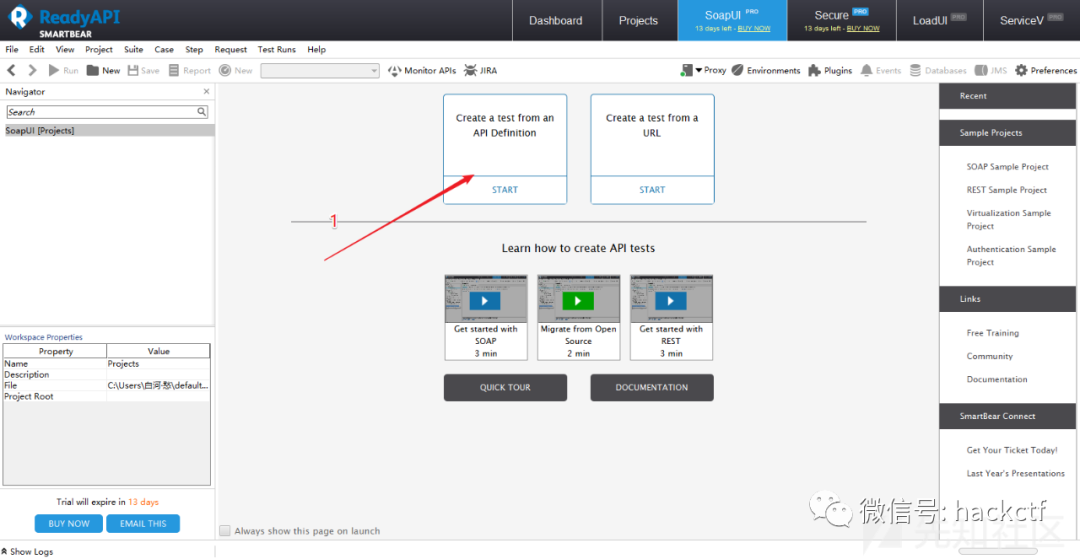Screen dimensions: 1080x559
Task: Open Environments
Action: pyautogui.click(x=765, y=70)
